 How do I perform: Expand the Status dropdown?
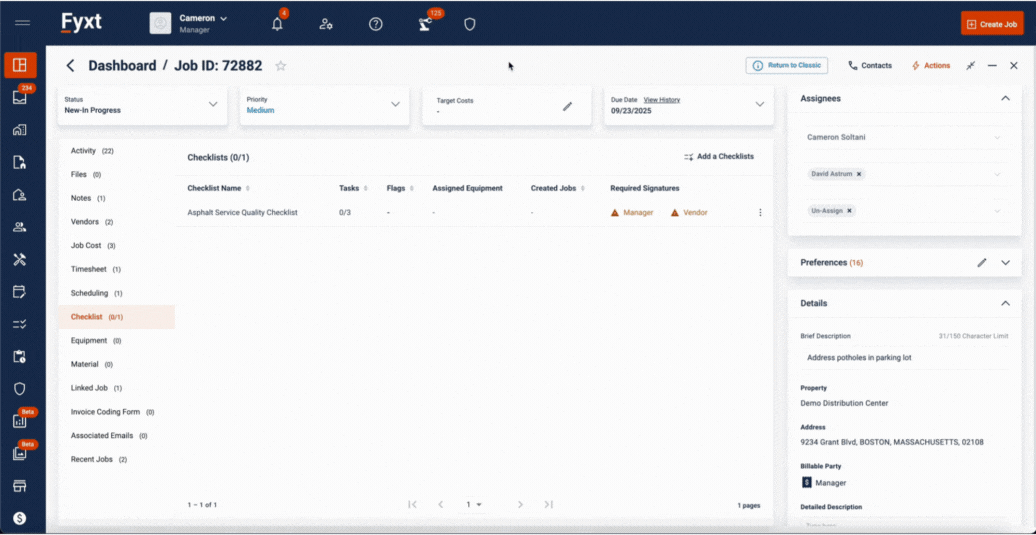(212, 105)
